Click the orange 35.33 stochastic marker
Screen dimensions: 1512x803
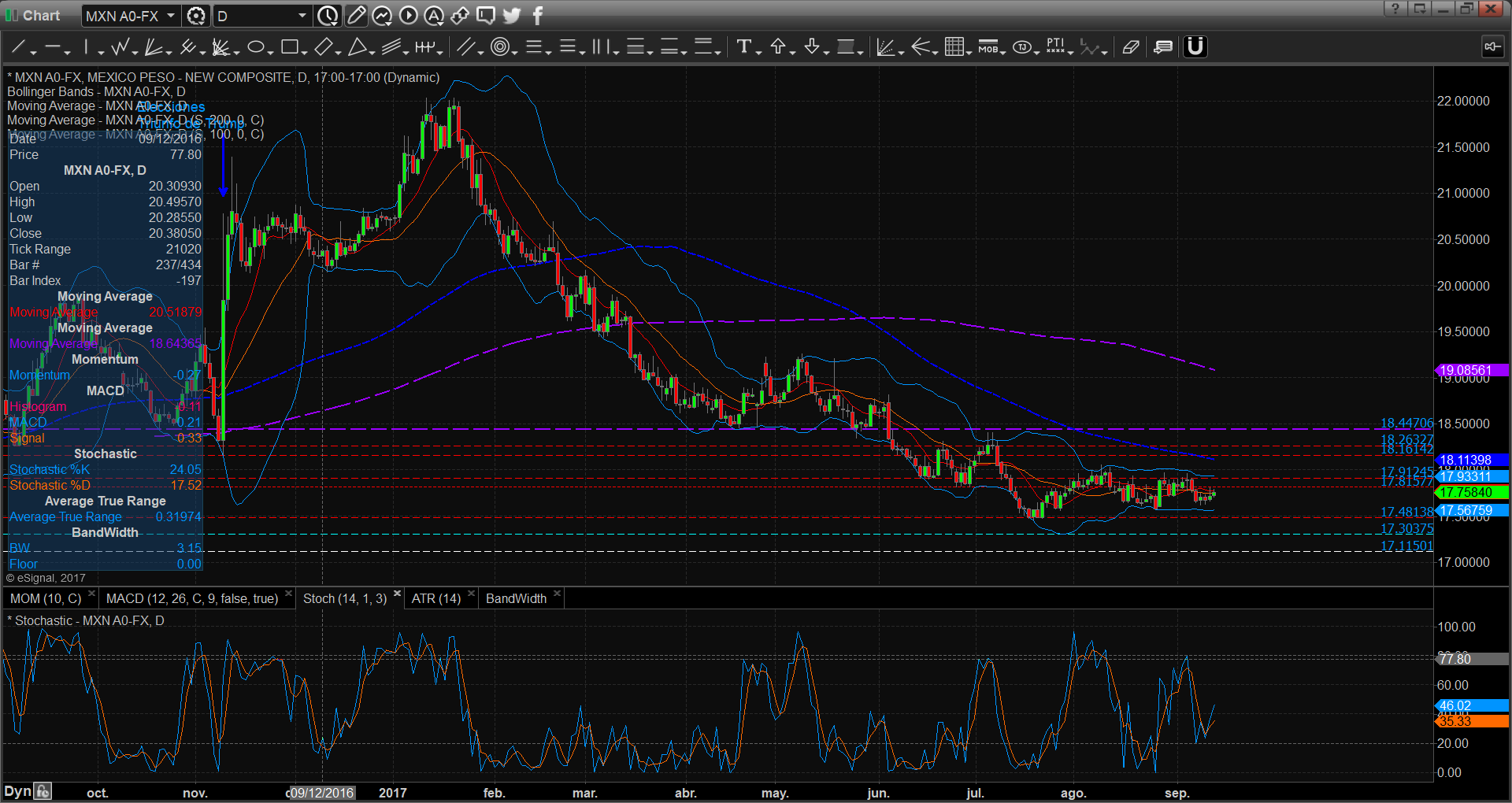[x=1471, y=721]
